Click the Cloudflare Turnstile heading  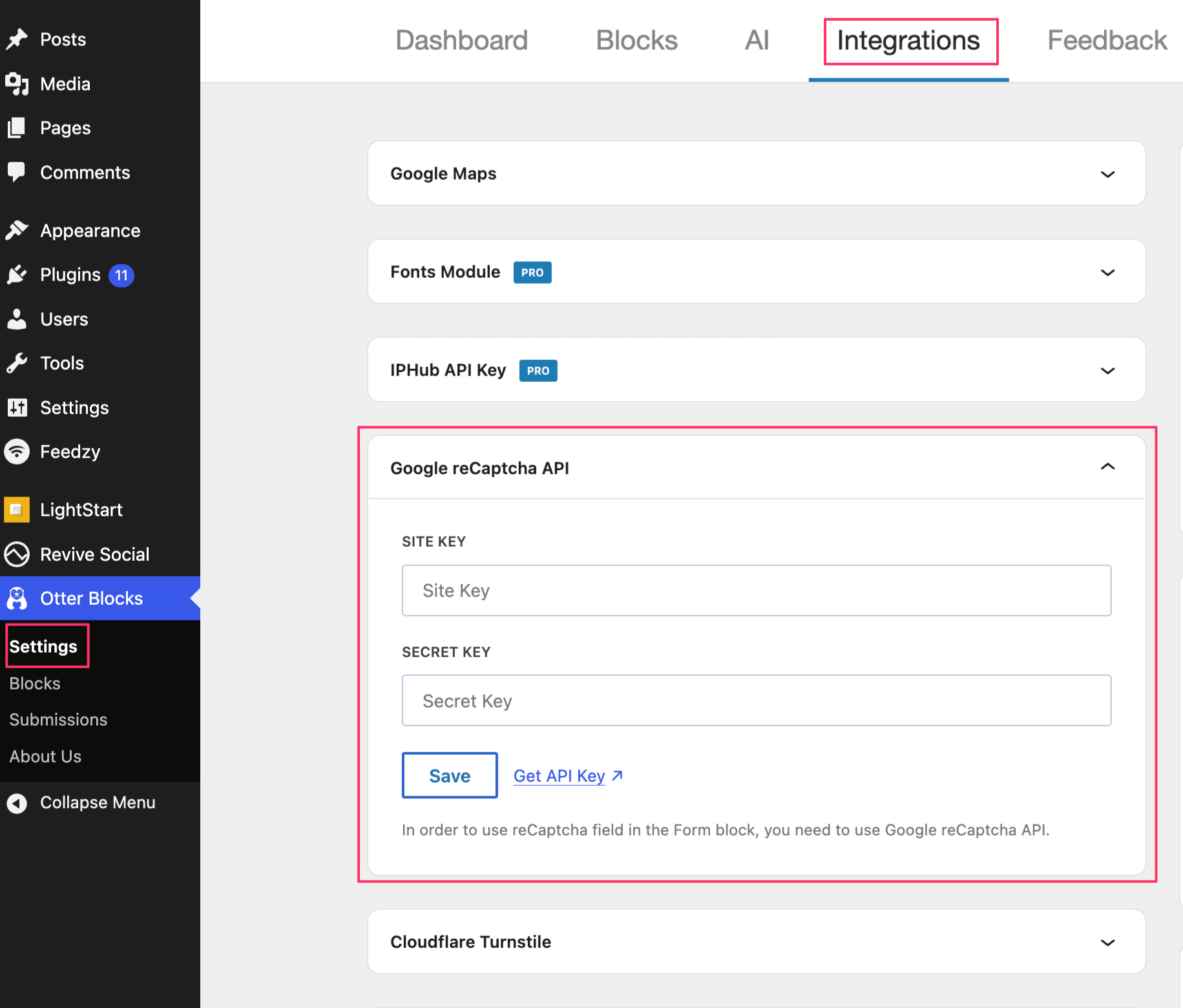[x=471, y=942]
